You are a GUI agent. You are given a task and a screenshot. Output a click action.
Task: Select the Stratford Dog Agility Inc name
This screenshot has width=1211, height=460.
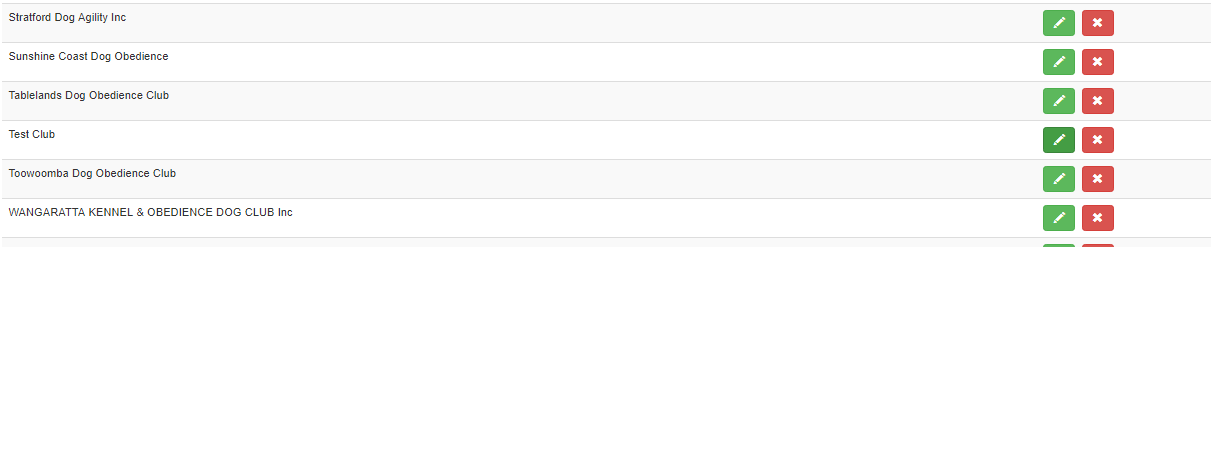[x=67, y=18]
